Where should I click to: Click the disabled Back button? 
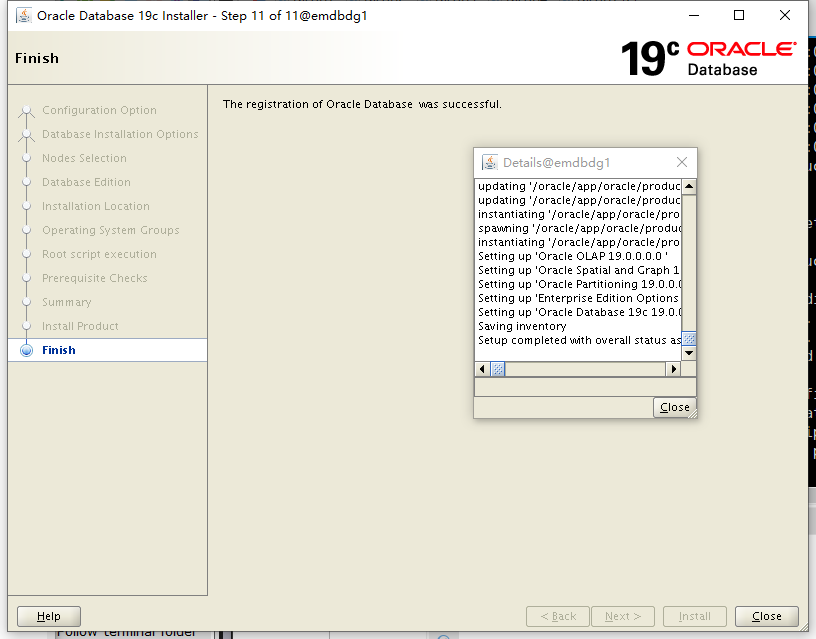pyautogui.click(x=558, y=616)
